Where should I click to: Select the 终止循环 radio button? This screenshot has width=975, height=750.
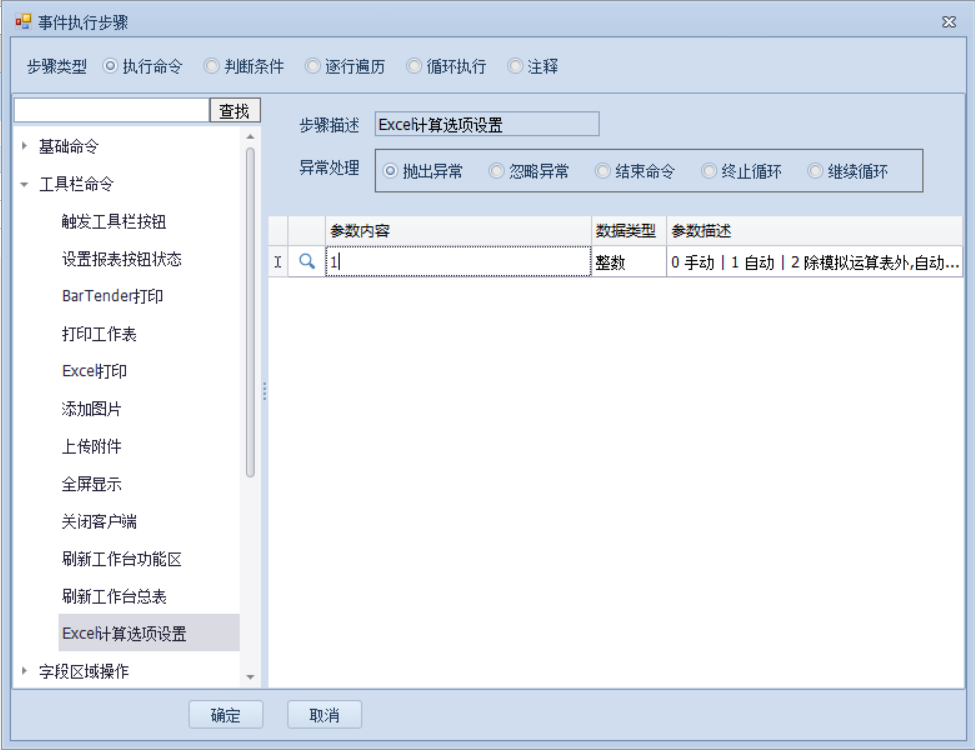tap(708, 171)
